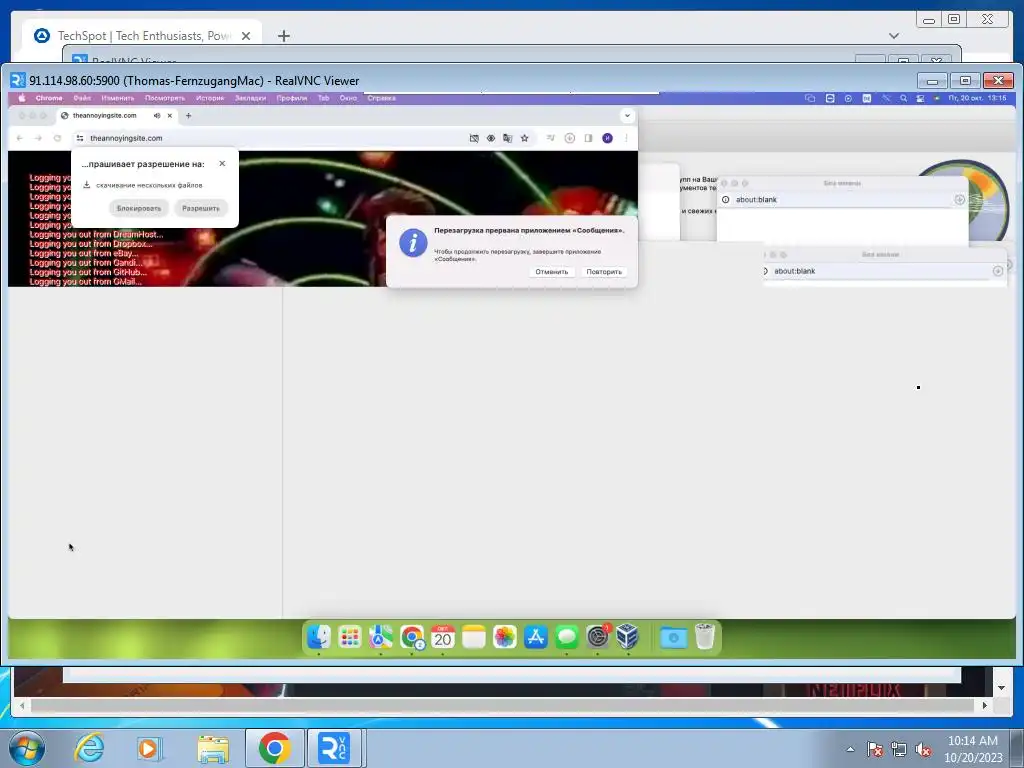The height and width of the screenshot is (768, 1024).
Task: Click the blocked camera icon in address bar
Action: click(474, 138)
